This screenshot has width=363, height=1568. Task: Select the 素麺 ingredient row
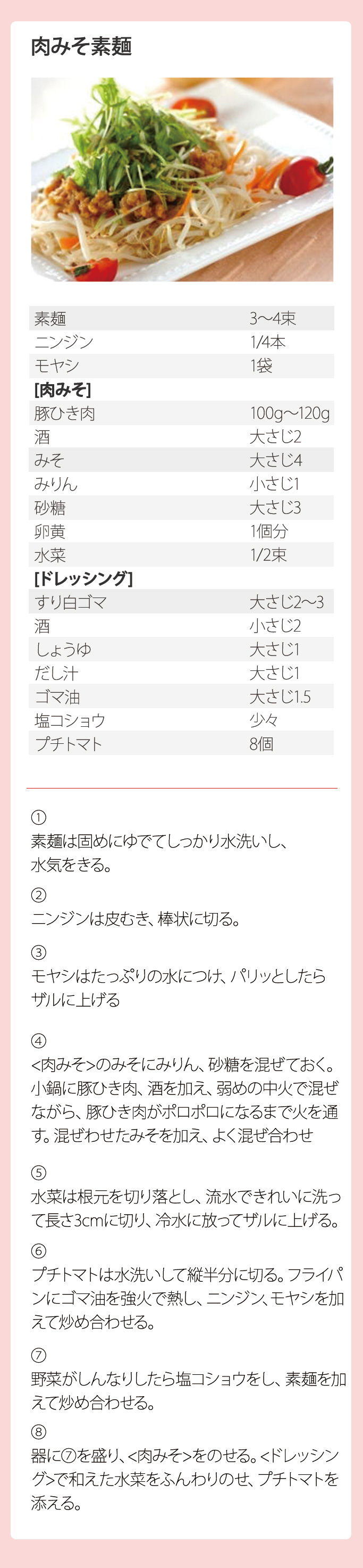click(181, 318)
